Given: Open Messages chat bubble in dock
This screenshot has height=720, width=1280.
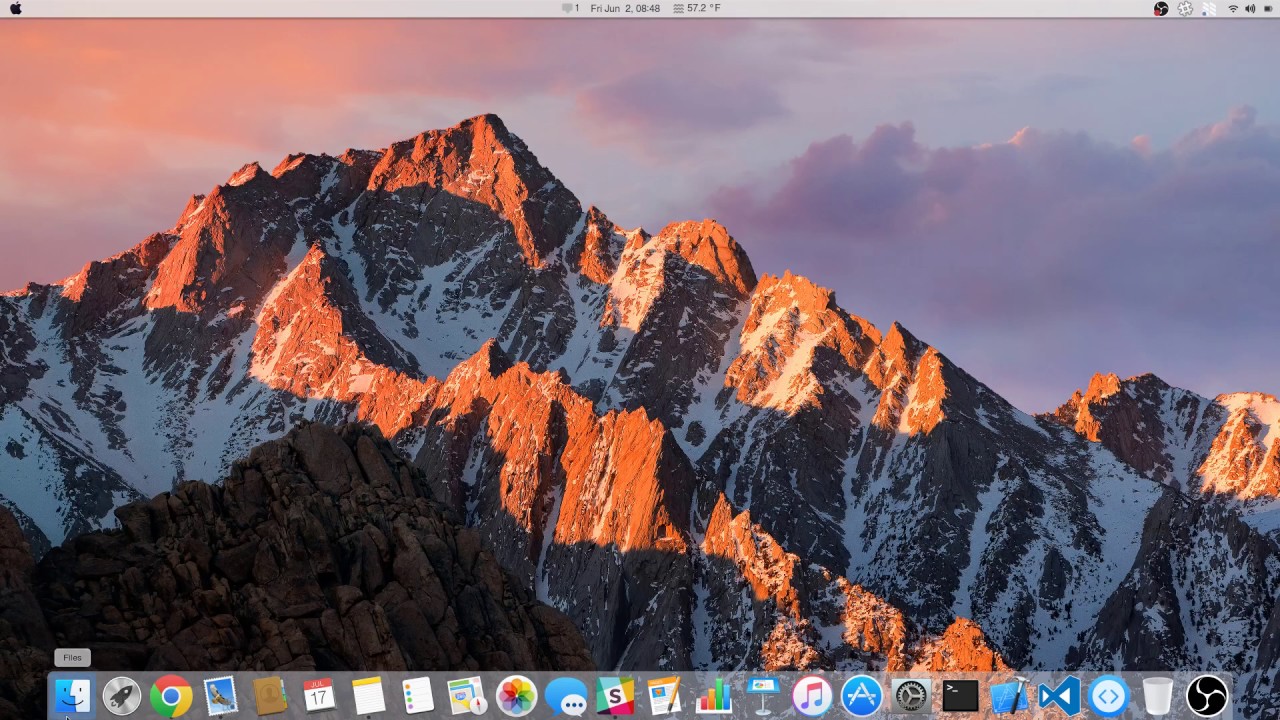Looking at the screenshot, I should click(x=566, y=696).
